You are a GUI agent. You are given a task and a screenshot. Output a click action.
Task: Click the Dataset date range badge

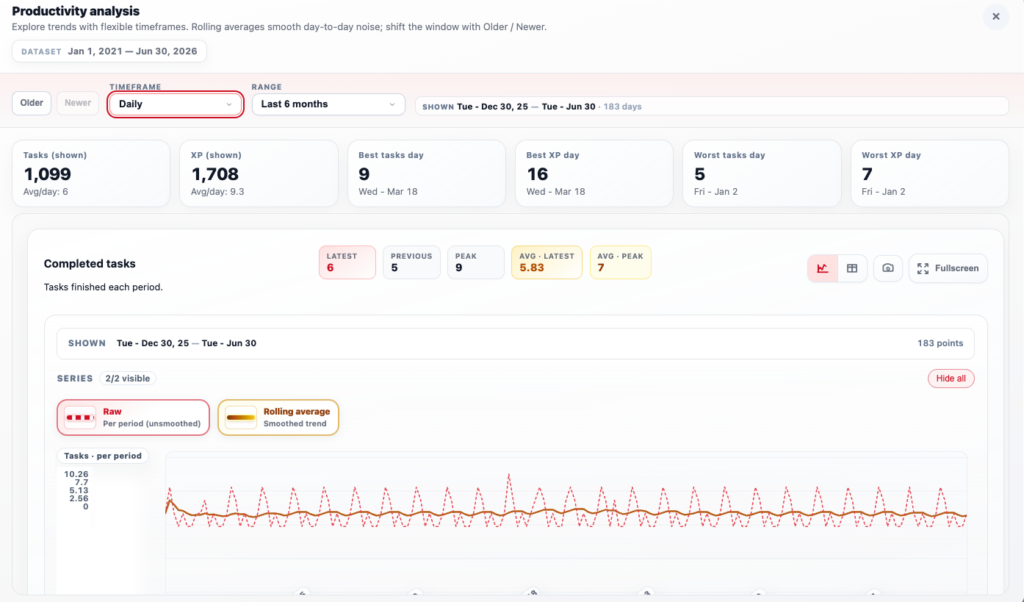click(109, 51)
